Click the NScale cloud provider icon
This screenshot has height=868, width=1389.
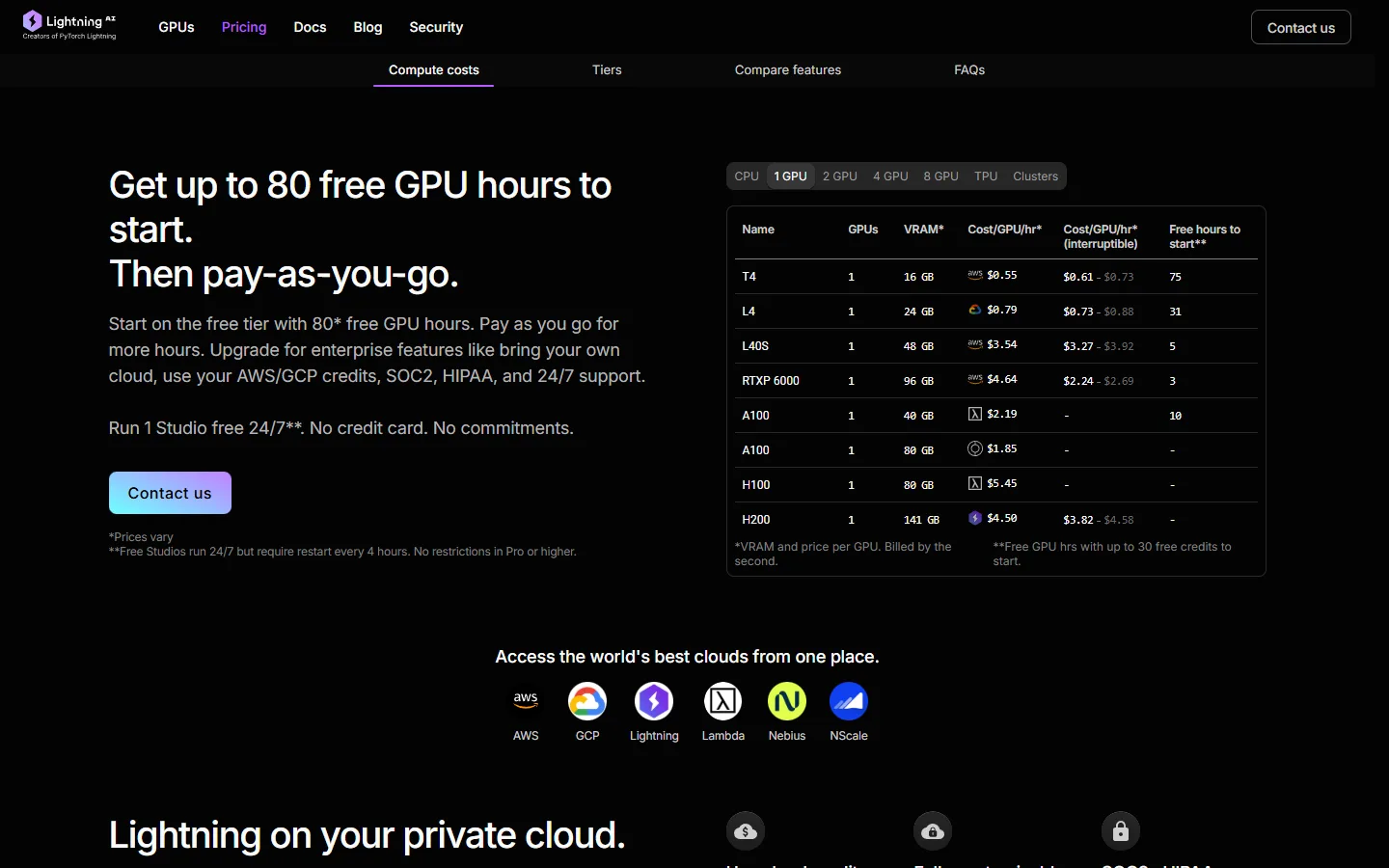849,701
